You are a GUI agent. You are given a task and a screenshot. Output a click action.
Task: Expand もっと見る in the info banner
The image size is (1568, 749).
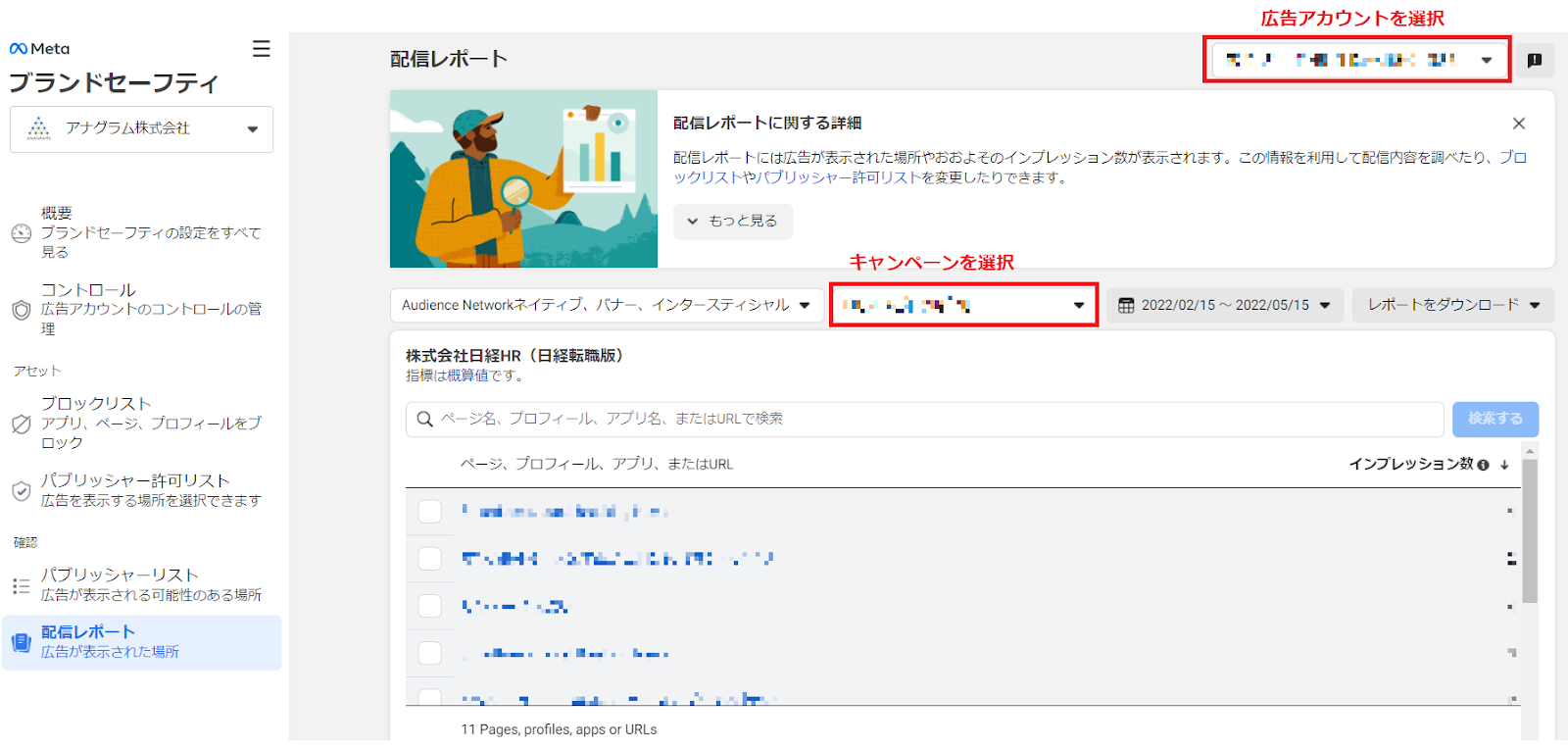[x=732, y=222]
